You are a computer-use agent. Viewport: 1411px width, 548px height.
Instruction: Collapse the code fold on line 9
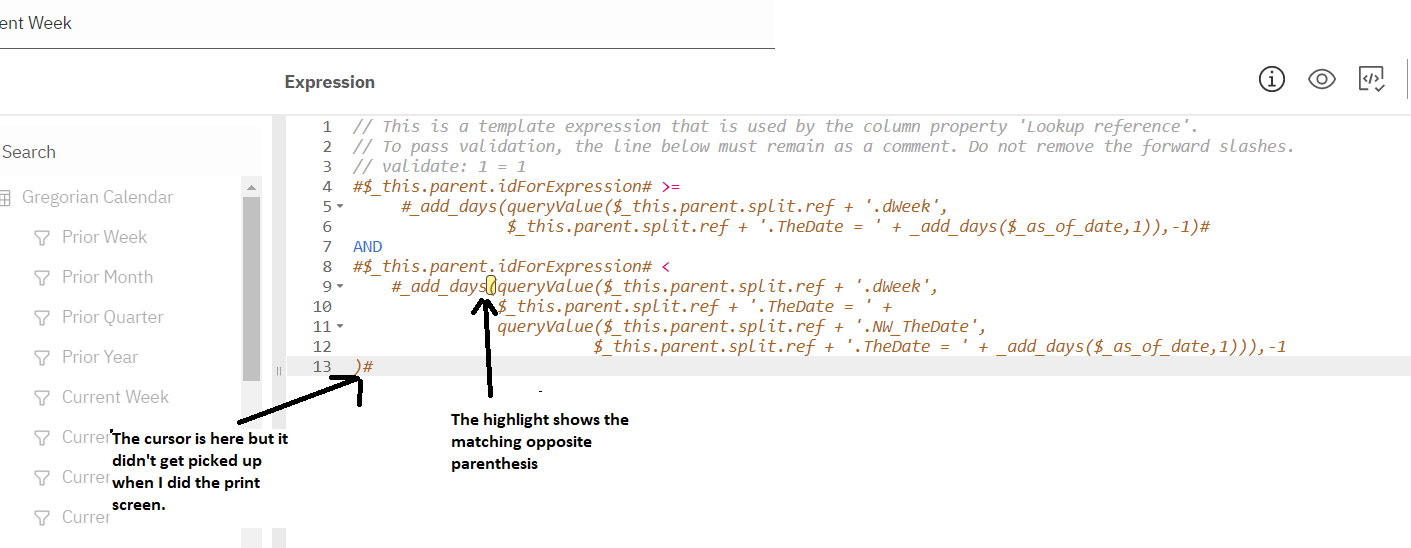click(x=340, y=287)
